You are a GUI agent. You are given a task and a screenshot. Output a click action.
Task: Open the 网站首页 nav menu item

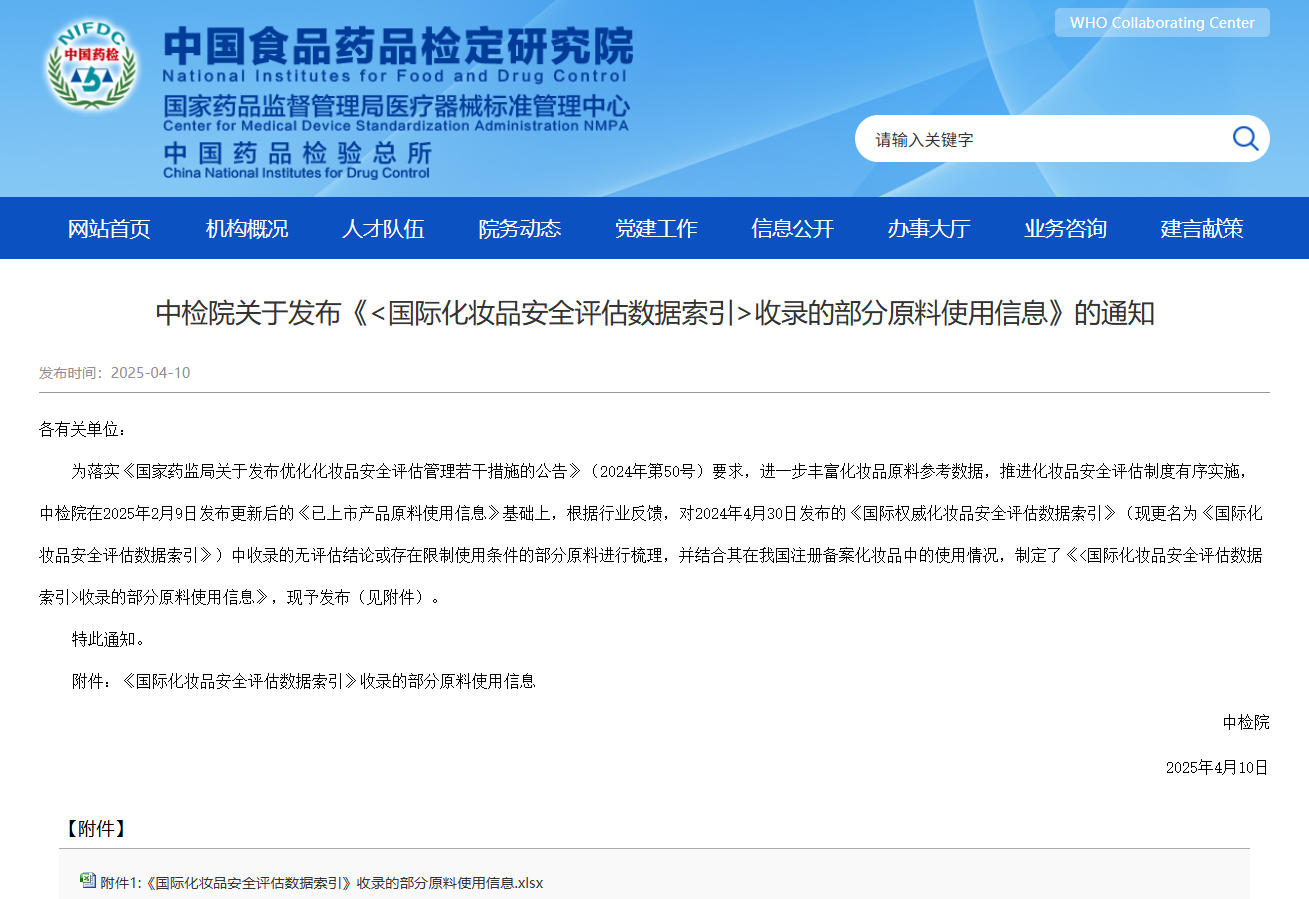tap(109, 228)
